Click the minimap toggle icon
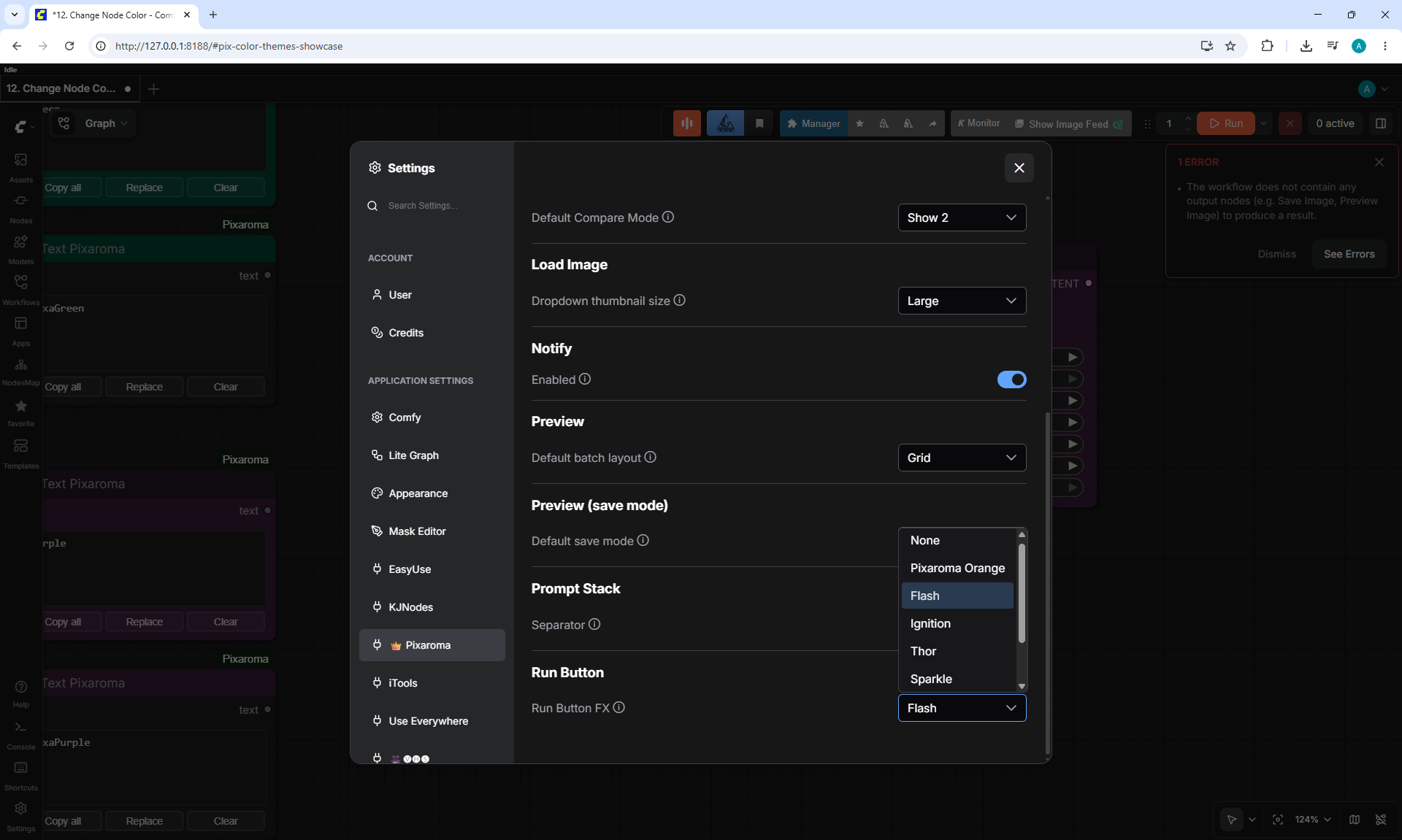1402x840 pixels. (1355, 820)
